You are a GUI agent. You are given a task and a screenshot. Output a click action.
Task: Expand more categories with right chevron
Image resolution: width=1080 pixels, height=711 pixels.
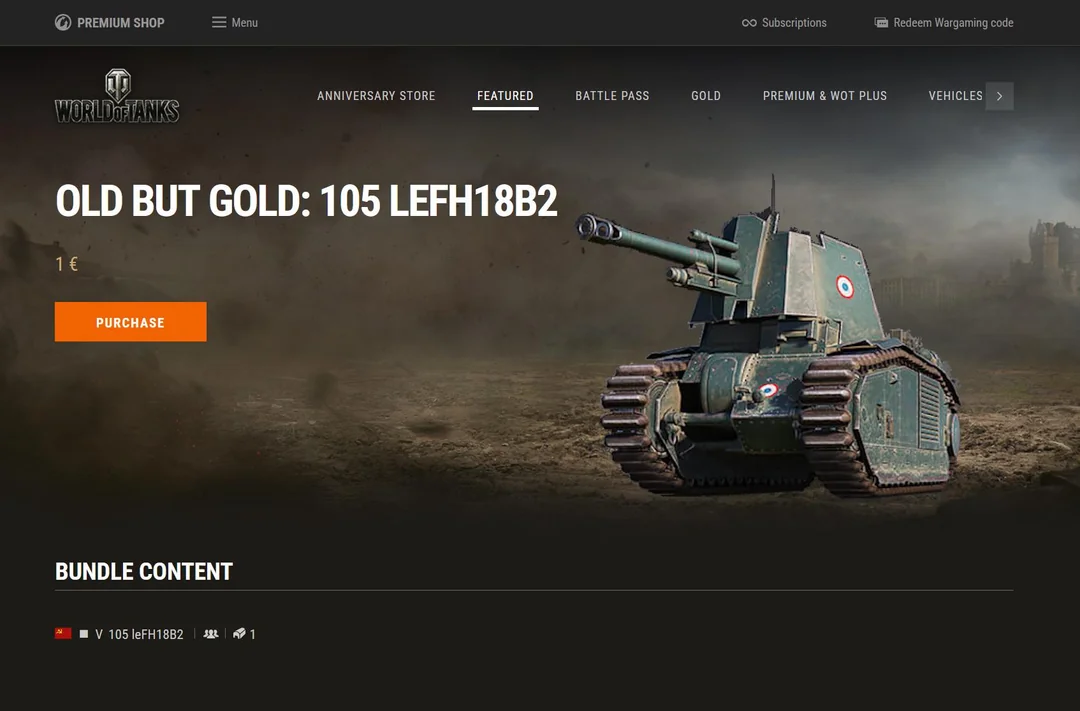(999, 96)
